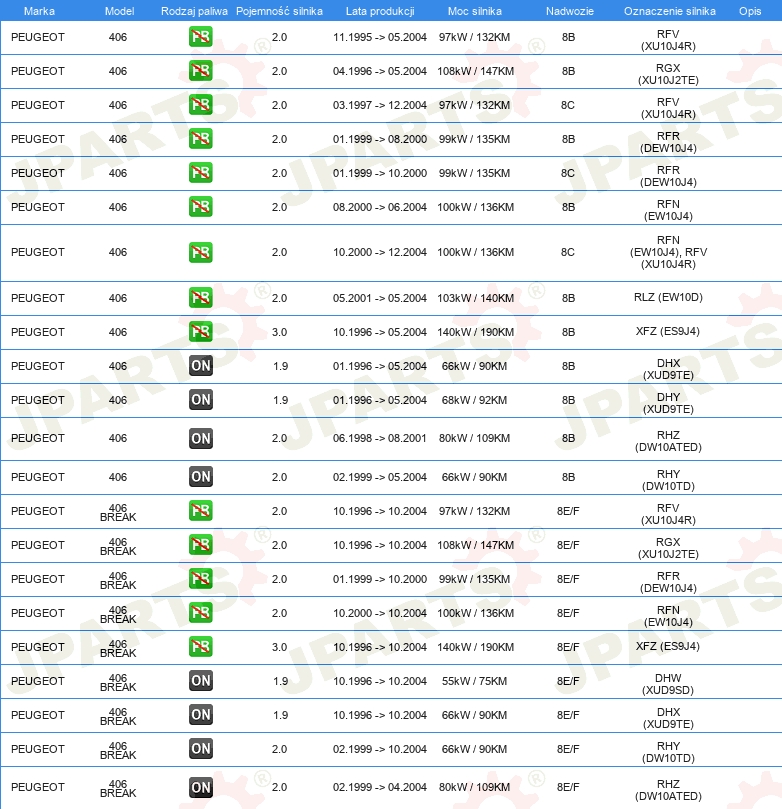Click the Oznaczenie silnika column header
Screen dimensions: 782x809
[670, 11]
